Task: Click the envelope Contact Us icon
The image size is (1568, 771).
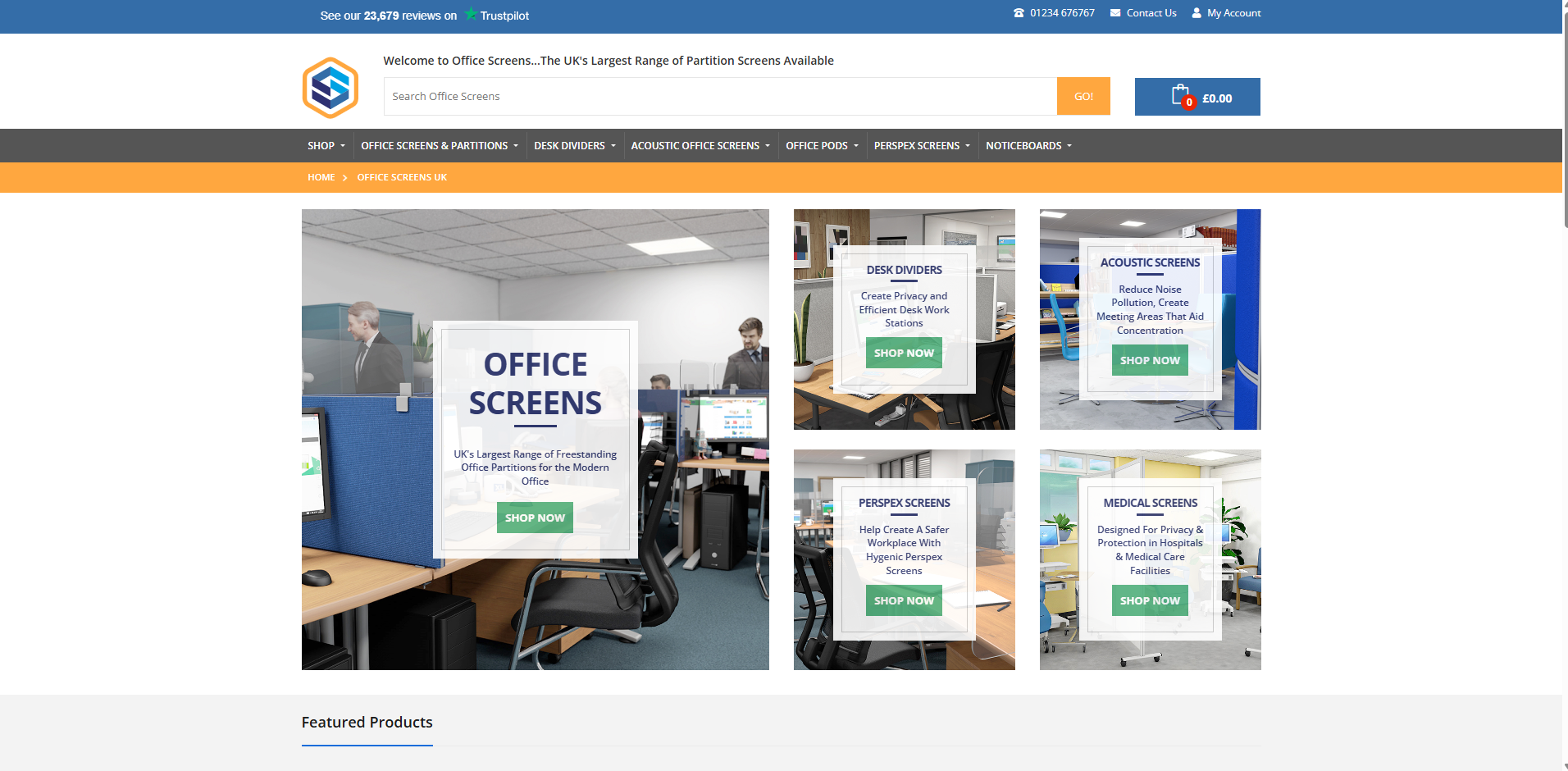Action: coord(1115,13)
